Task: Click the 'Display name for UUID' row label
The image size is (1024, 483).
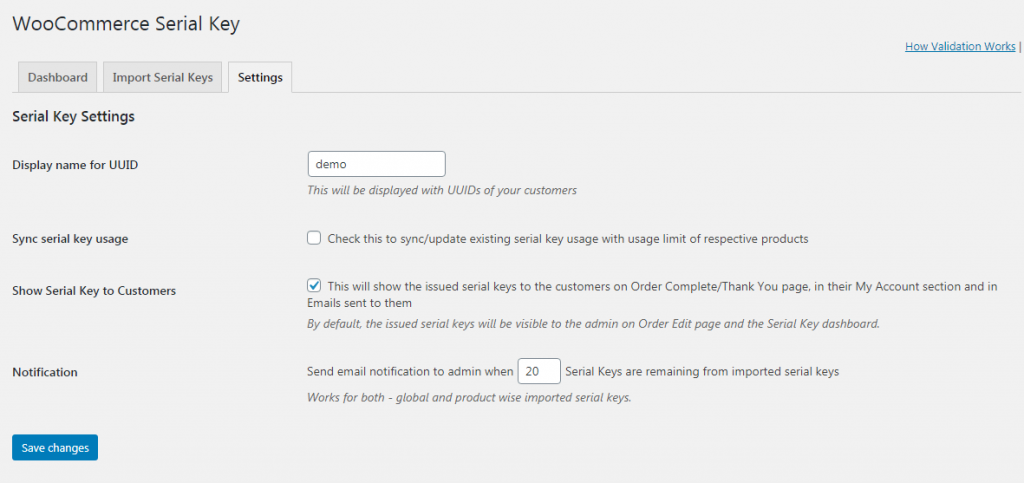Action: (75, 165)
